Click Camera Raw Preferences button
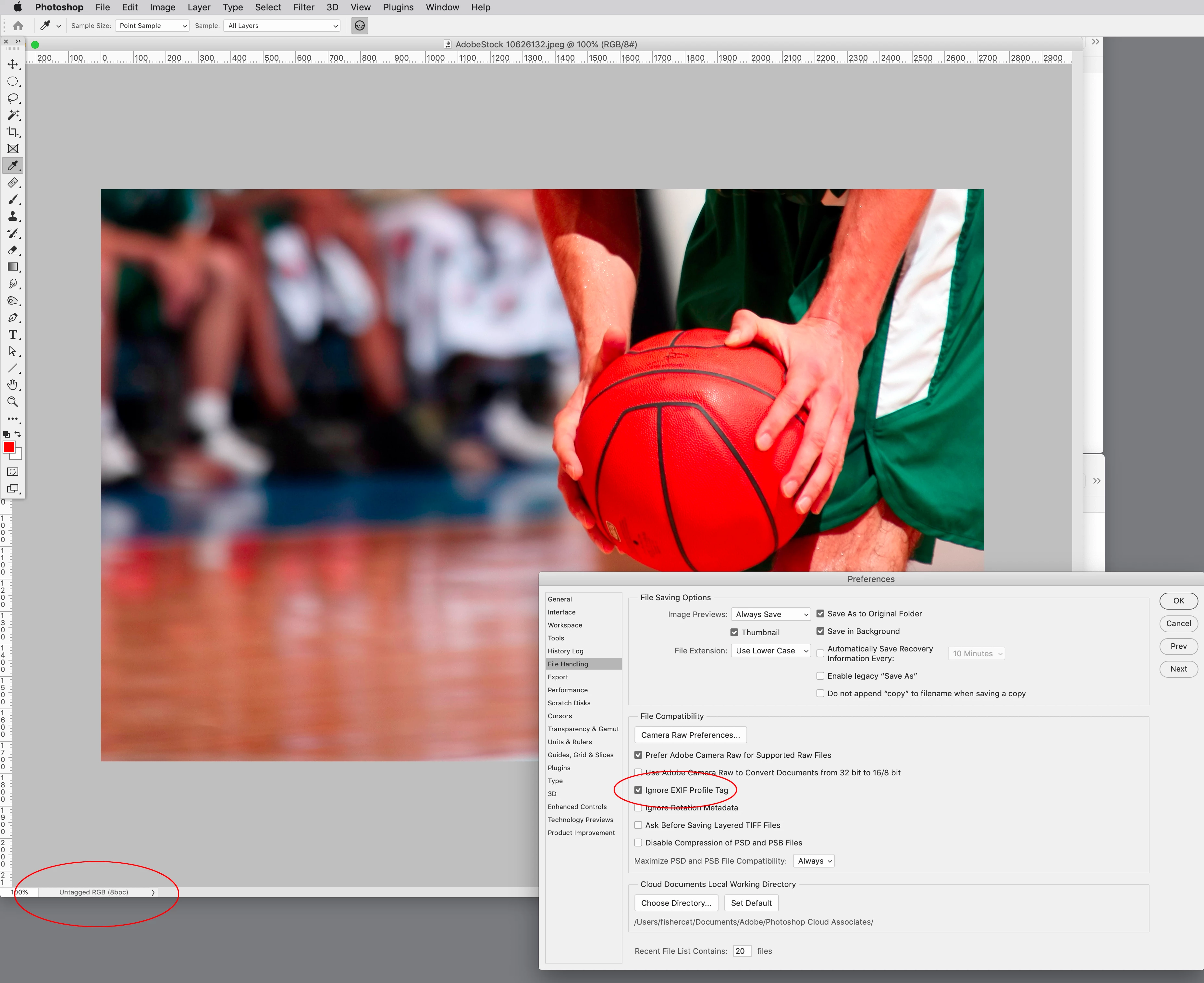 [x=690, y=735]
